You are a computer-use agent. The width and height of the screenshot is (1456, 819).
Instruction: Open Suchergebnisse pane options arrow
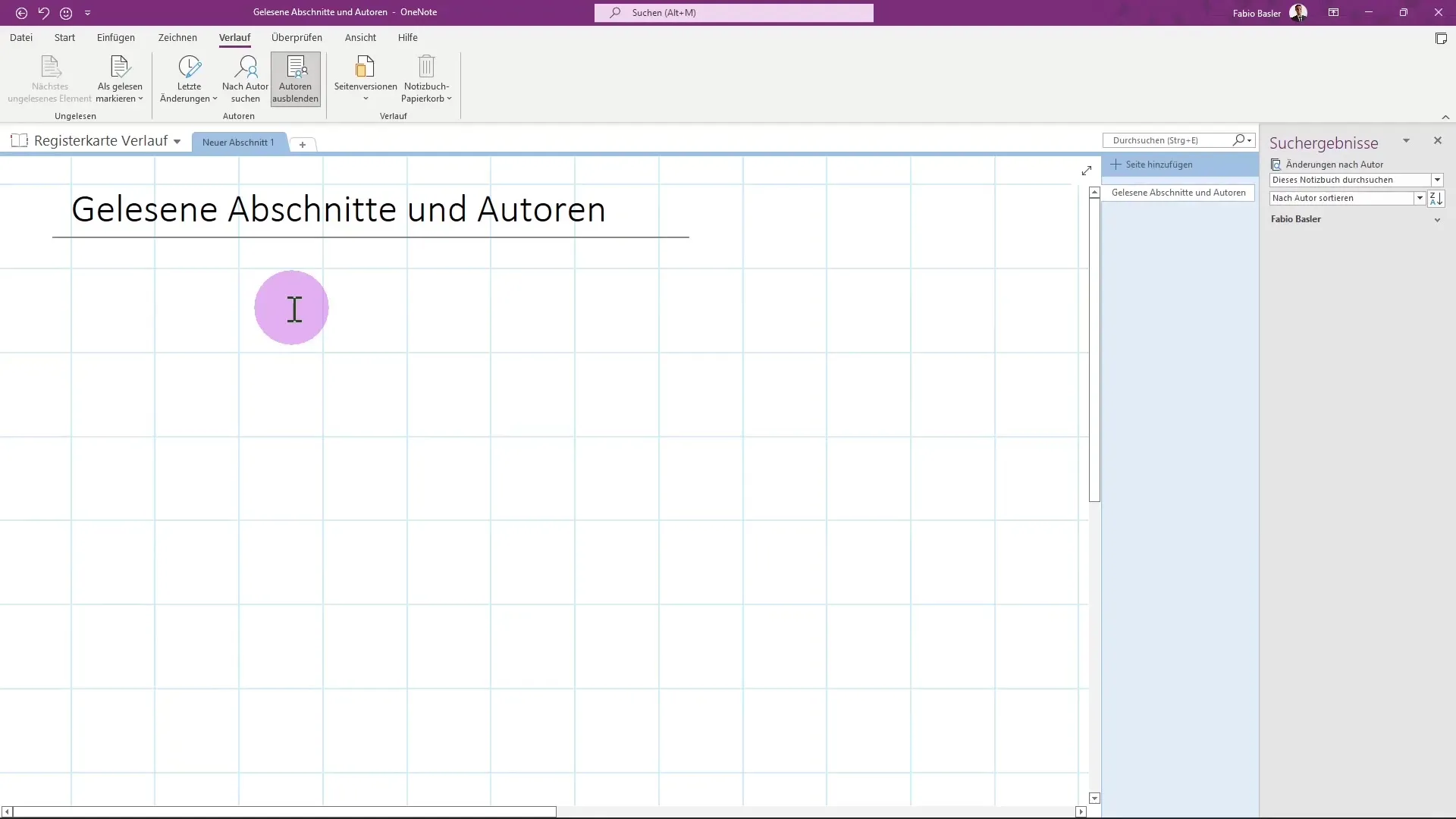[1406, 140]
